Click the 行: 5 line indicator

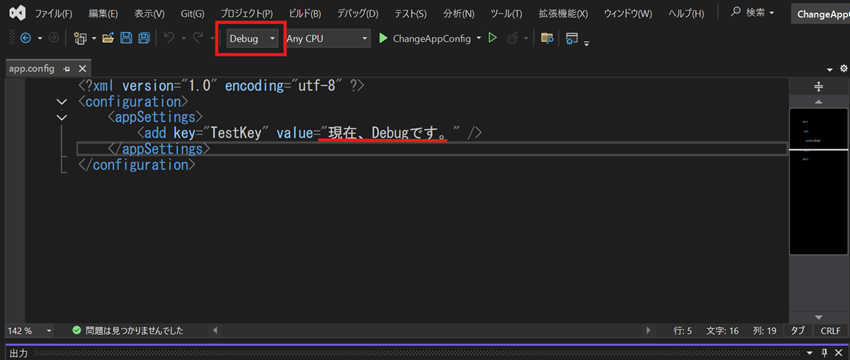click(x=682, y=330)
